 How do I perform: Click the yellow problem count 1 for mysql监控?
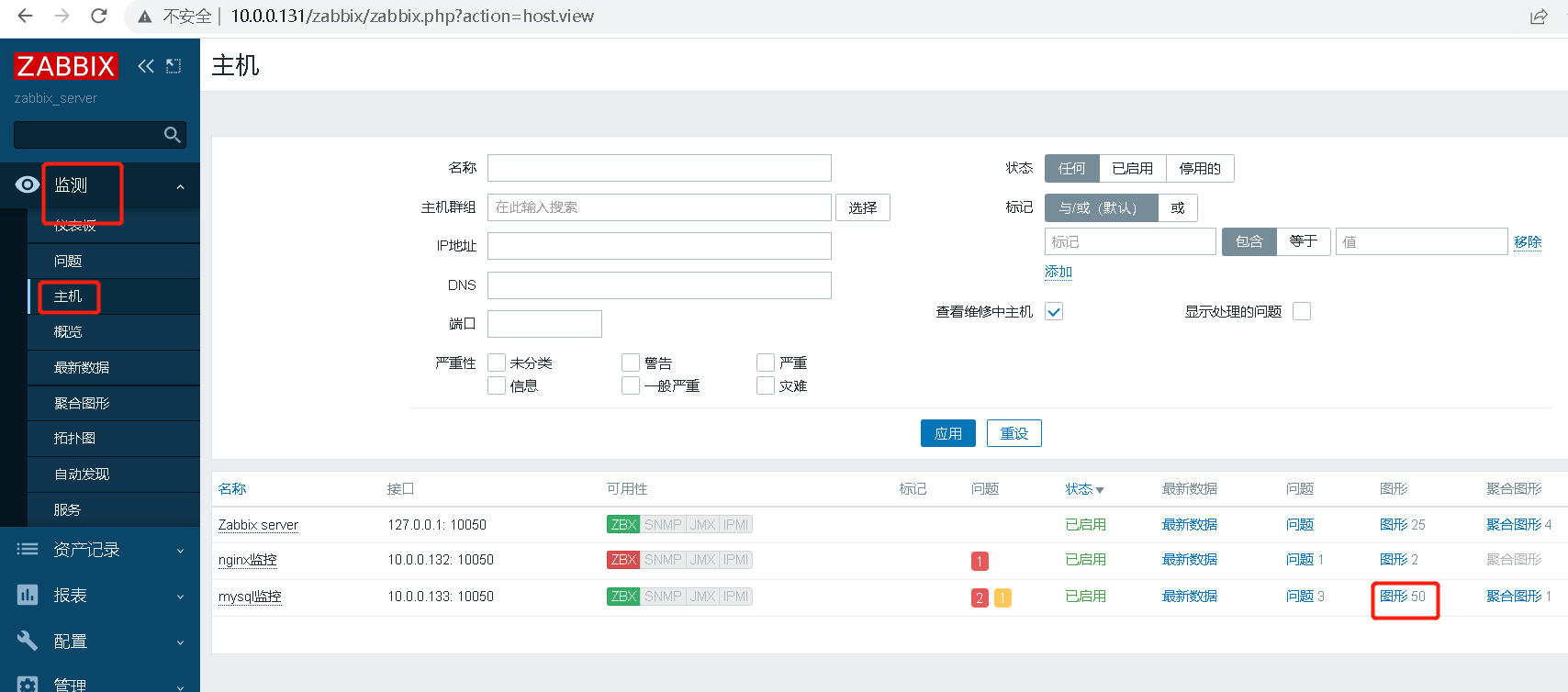(1002, 597)
